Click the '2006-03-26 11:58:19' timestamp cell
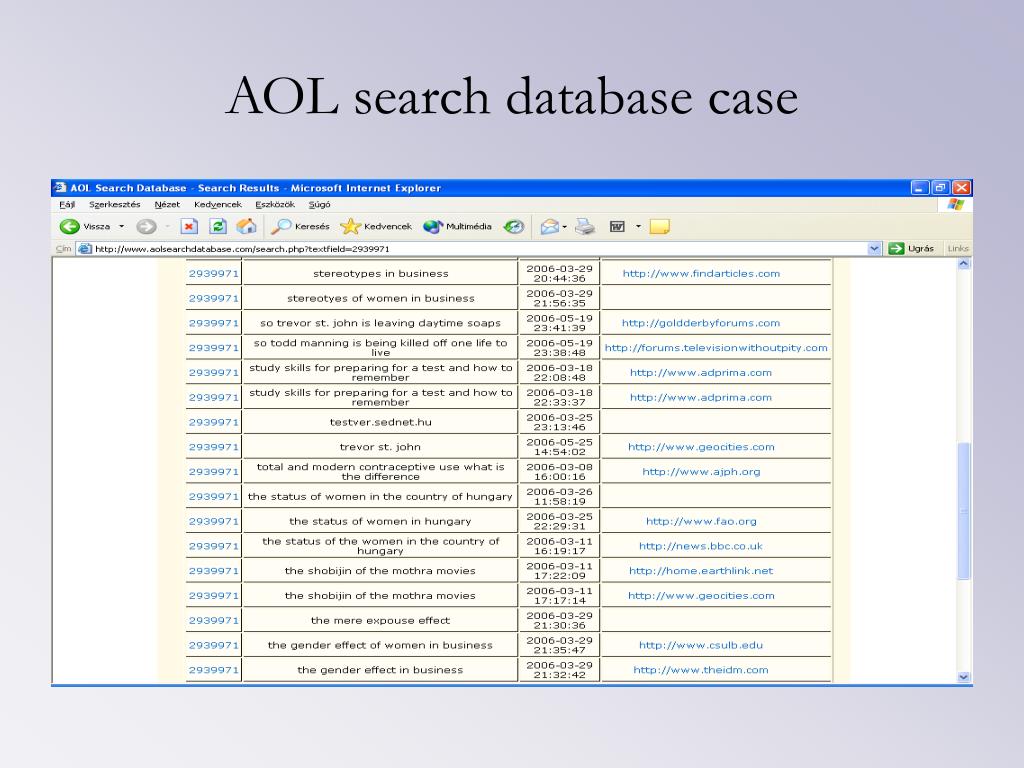Viewport: 1024px width, 768px height. pyautogui.click(x=560, y=496)
